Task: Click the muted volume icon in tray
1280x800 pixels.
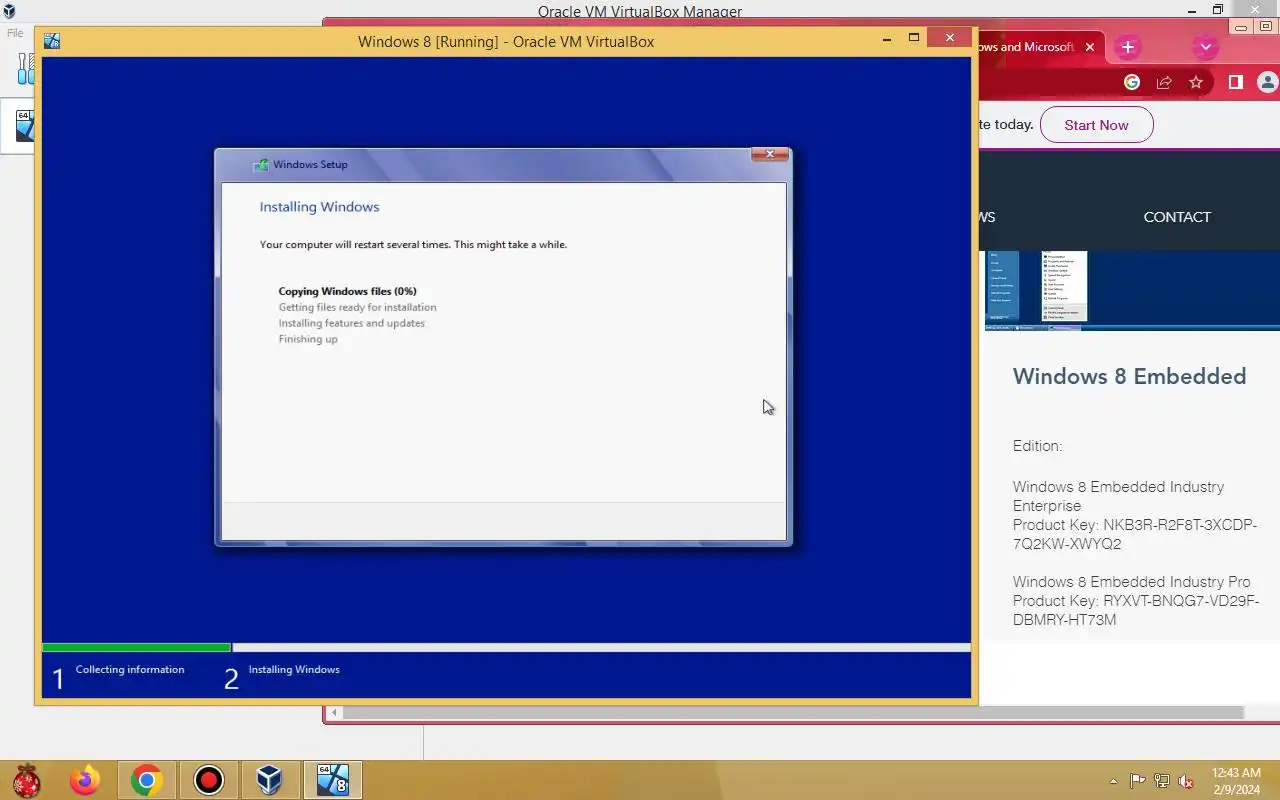Action: (x=1186, y=781)
